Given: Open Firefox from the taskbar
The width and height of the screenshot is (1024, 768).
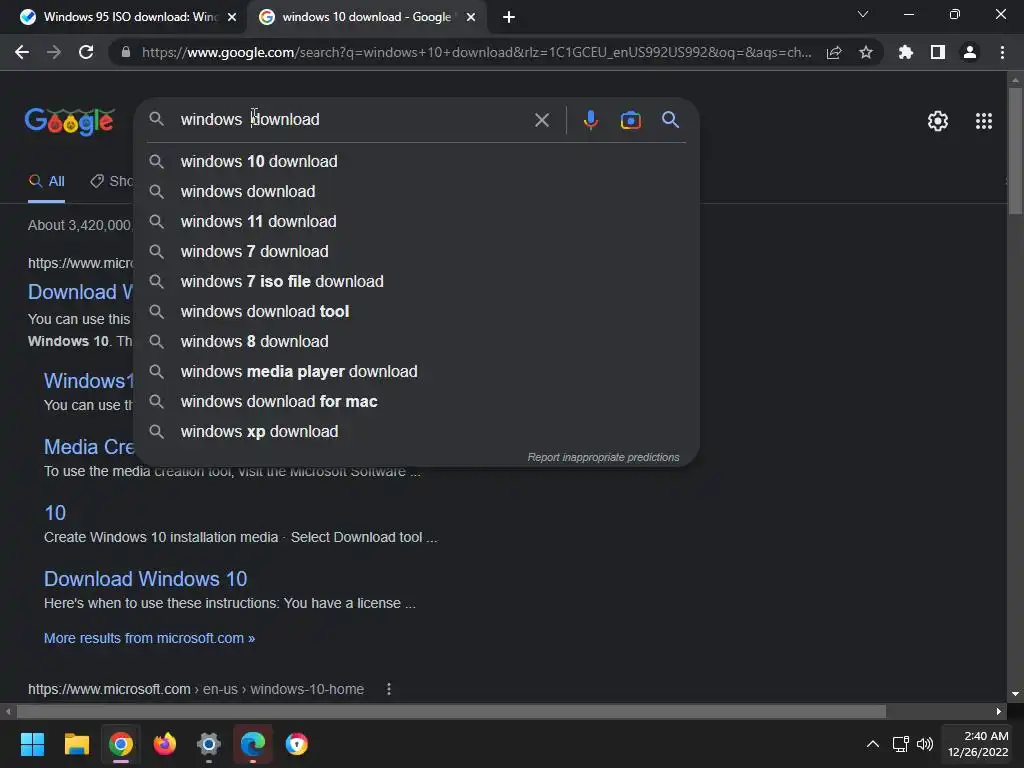Looking at the screenshot, I should pos(165,744).
